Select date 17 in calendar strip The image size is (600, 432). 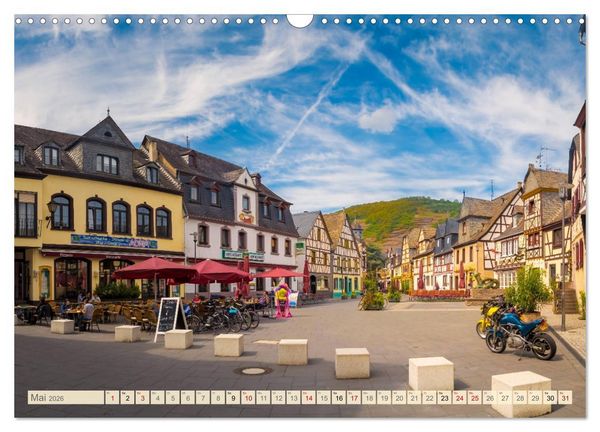click(354, 398)
